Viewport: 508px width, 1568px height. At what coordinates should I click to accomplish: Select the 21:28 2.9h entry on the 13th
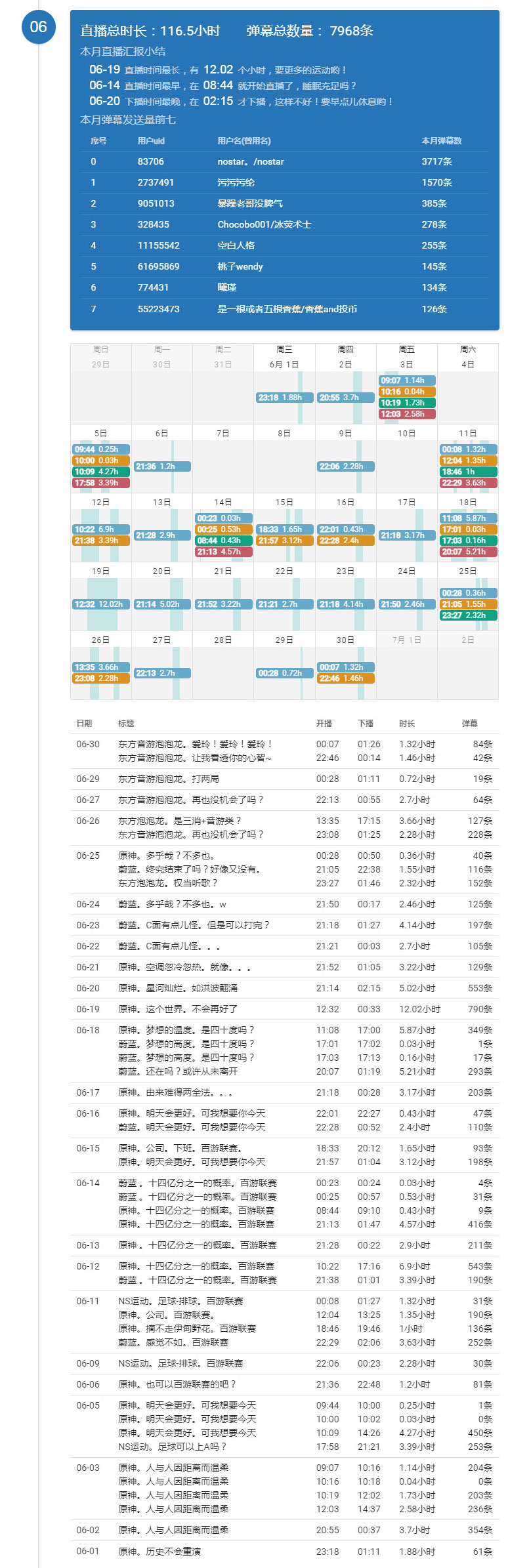click(162, 535)
